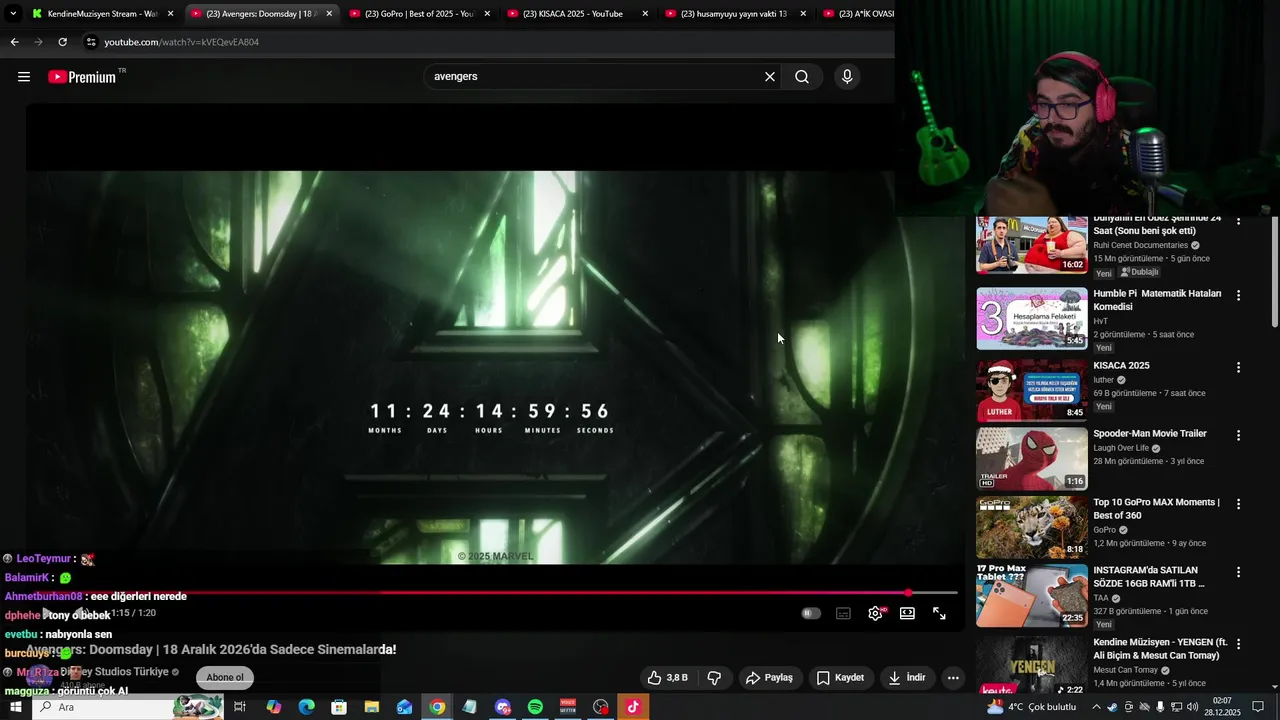Screen dimensions: 1280x720
Task: Open Microsoft Store from the taskbar
Action: (339, 707)
